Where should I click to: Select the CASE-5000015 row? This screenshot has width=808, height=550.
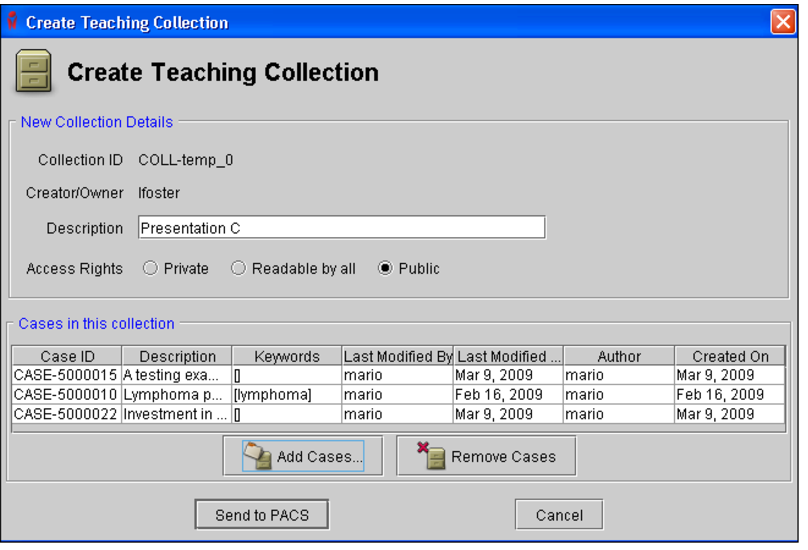[67, 375]
